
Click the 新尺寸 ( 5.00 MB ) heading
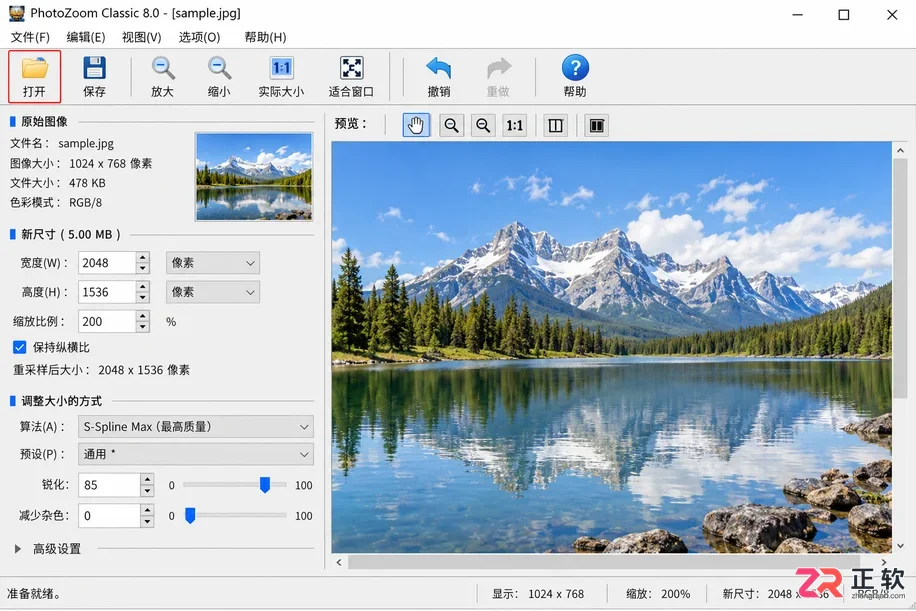tap(71, 234)
